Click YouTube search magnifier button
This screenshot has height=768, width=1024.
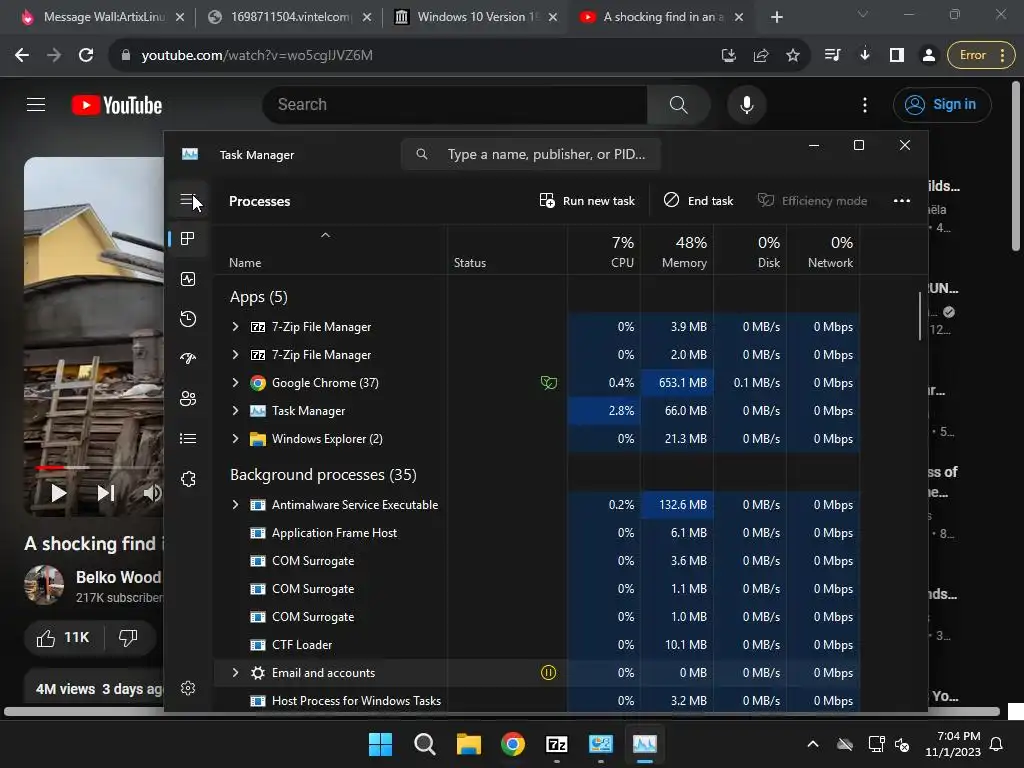coord(679,104)
